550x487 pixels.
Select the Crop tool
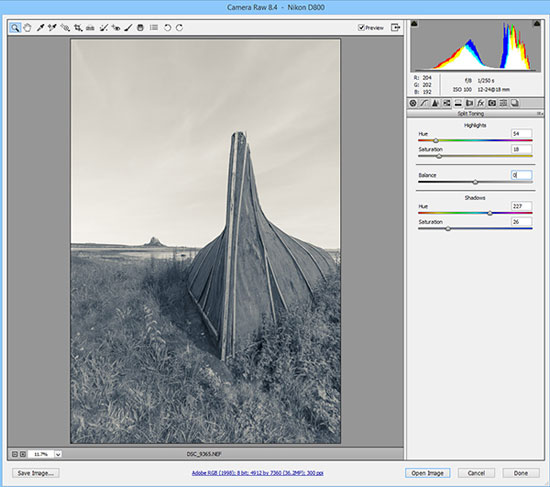[x=78, y=27]
